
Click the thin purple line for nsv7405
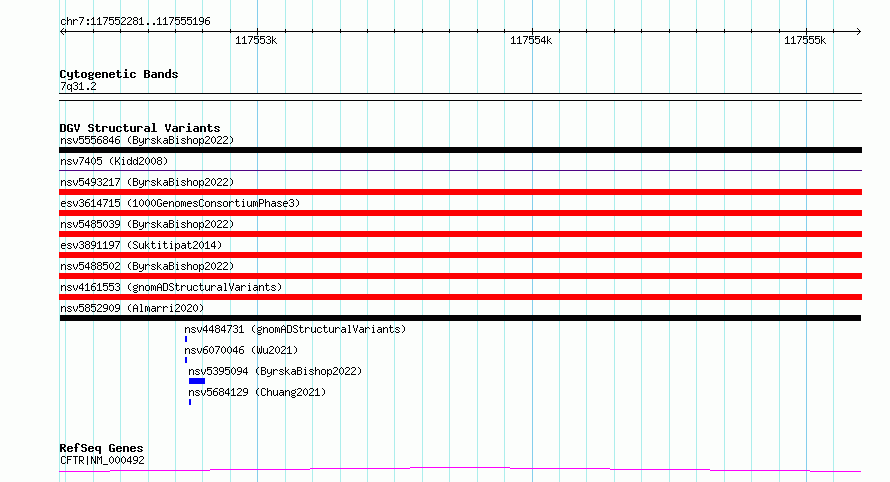(x=460, y=170)
